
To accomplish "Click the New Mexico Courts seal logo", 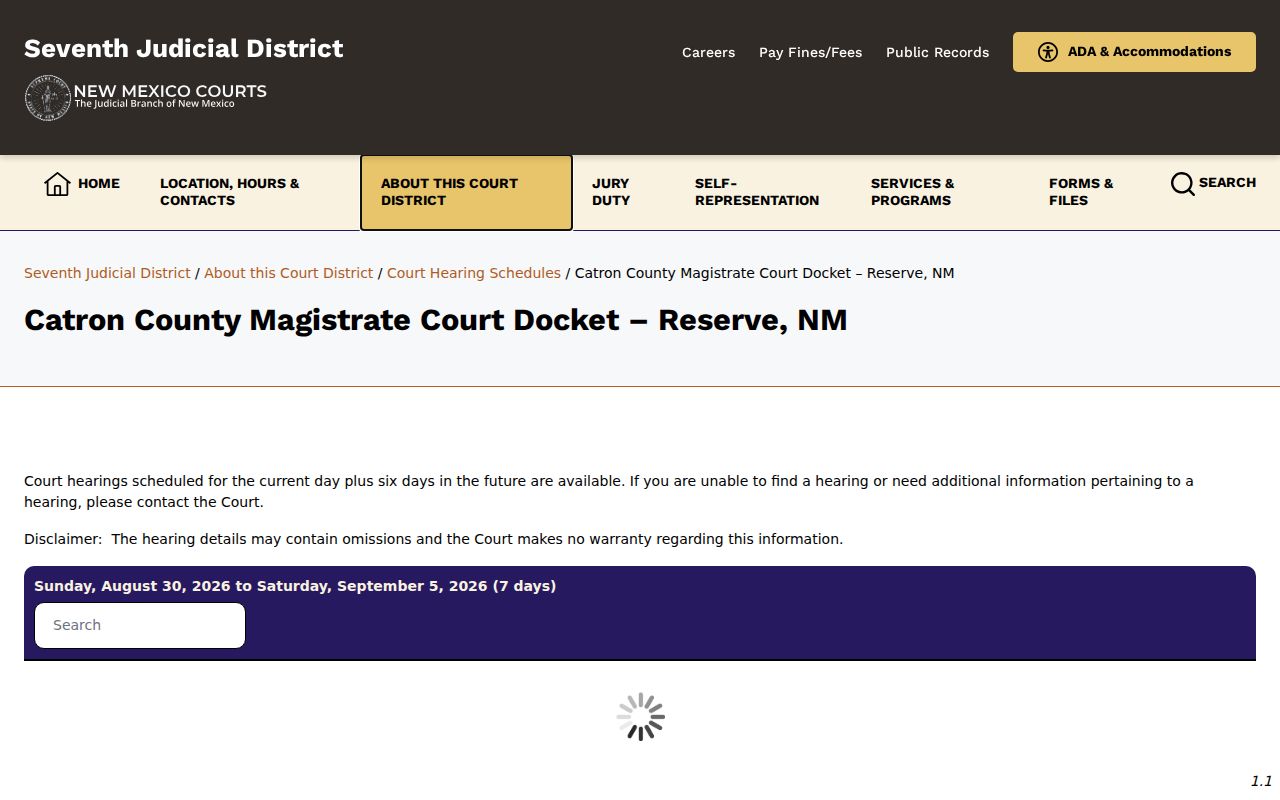I will pyautogui.click(x=47, y=98).
